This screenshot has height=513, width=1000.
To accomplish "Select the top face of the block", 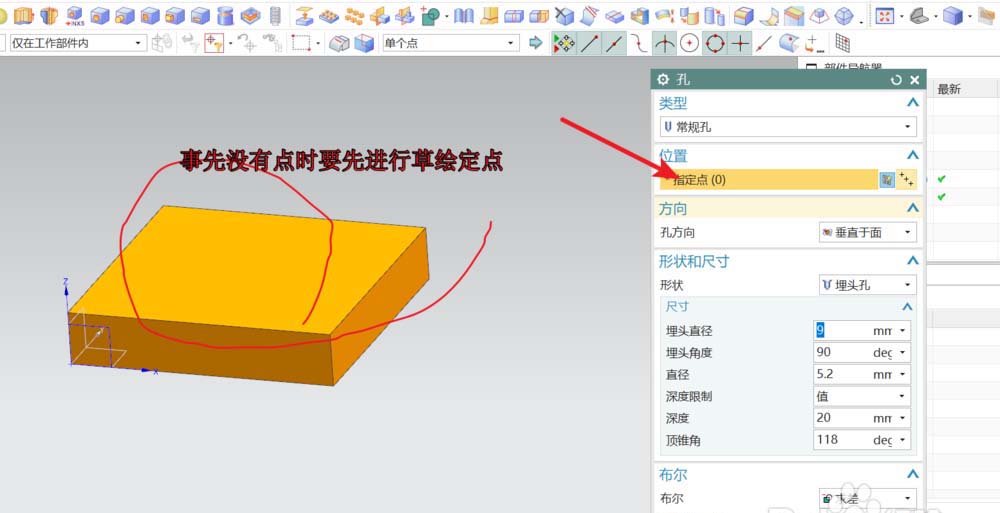I will pos(249,268).
